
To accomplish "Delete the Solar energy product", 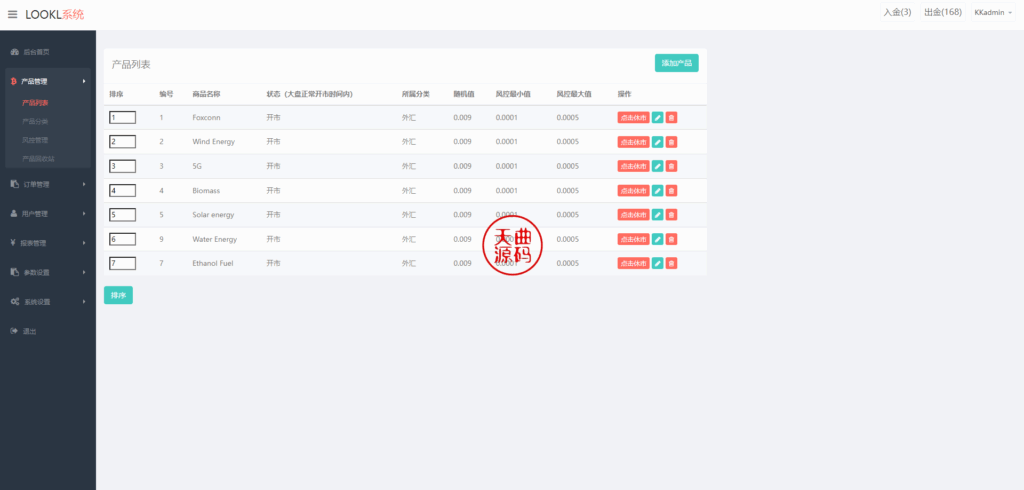I will coord(671,215).
